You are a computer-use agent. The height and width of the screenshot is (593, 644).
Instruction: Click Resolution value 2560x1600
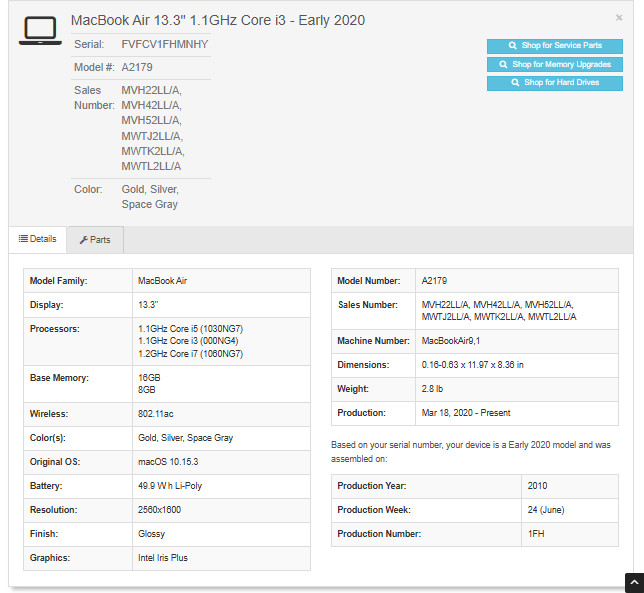159,510
